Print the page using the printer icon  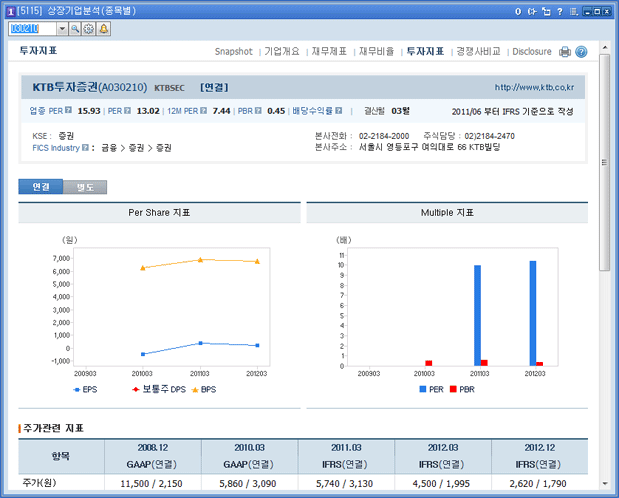pos(565,52)
